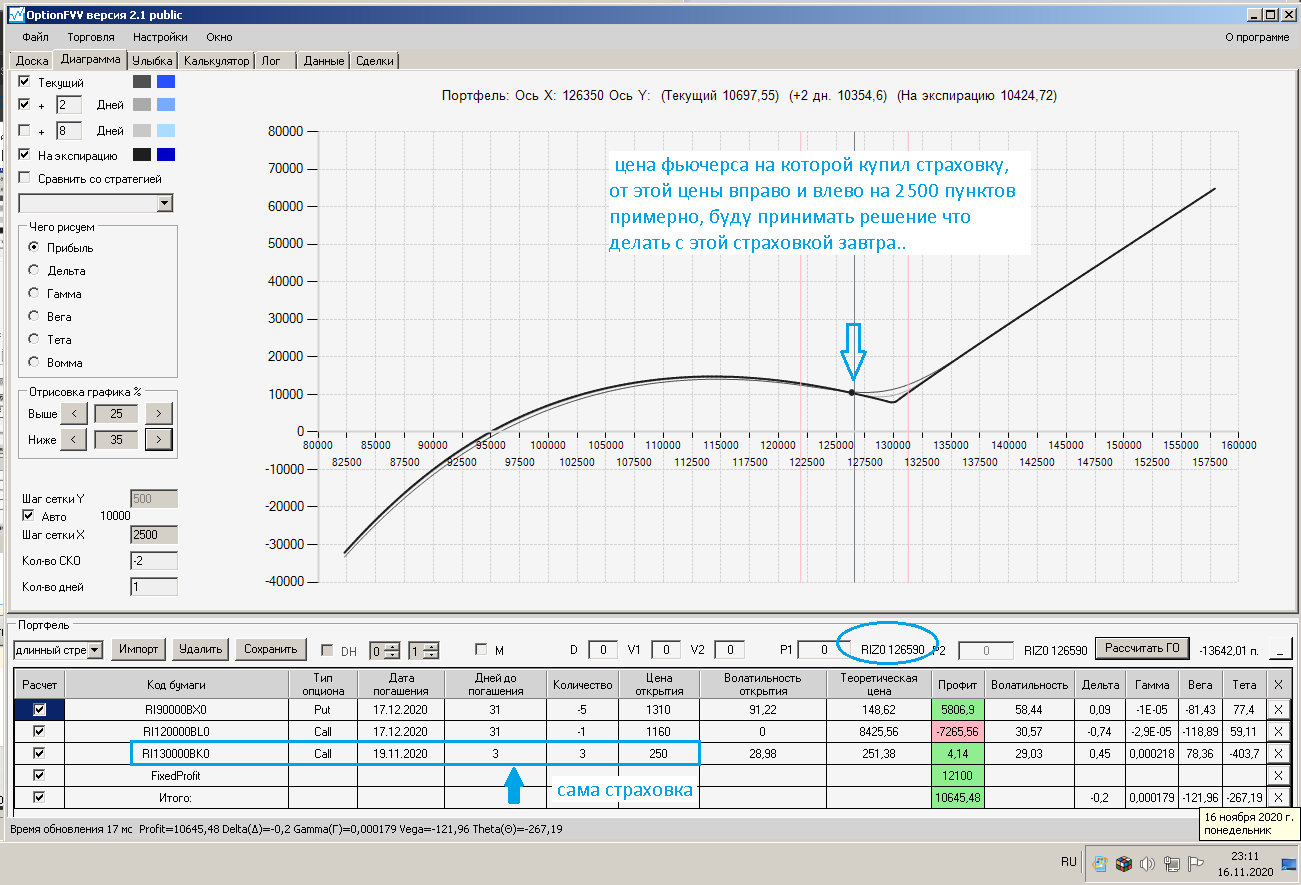Viewport: 1301px width, 885px height.
Task: Open the volume speaker icon in system tray
Action: (1146, 864)
